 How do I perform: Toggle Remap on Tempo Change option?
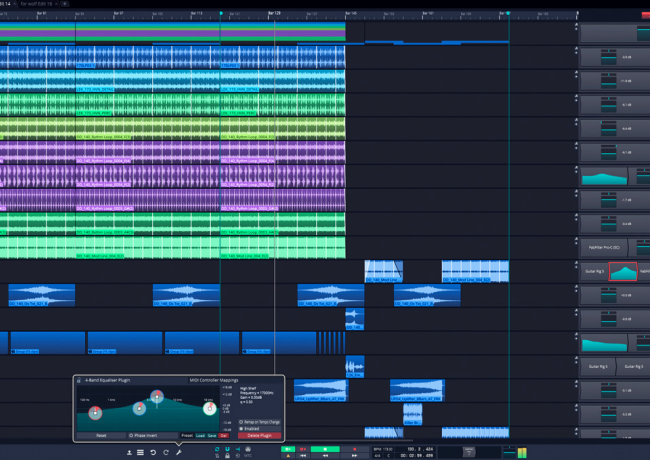click(x=260, y=422)
